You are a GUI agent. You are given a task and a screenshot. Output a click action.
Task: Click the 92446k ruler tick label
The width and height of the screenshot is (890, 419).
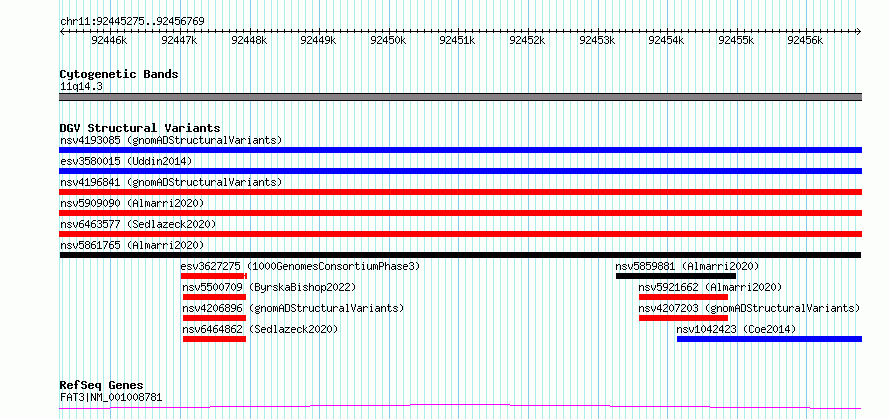coord(110,40)
